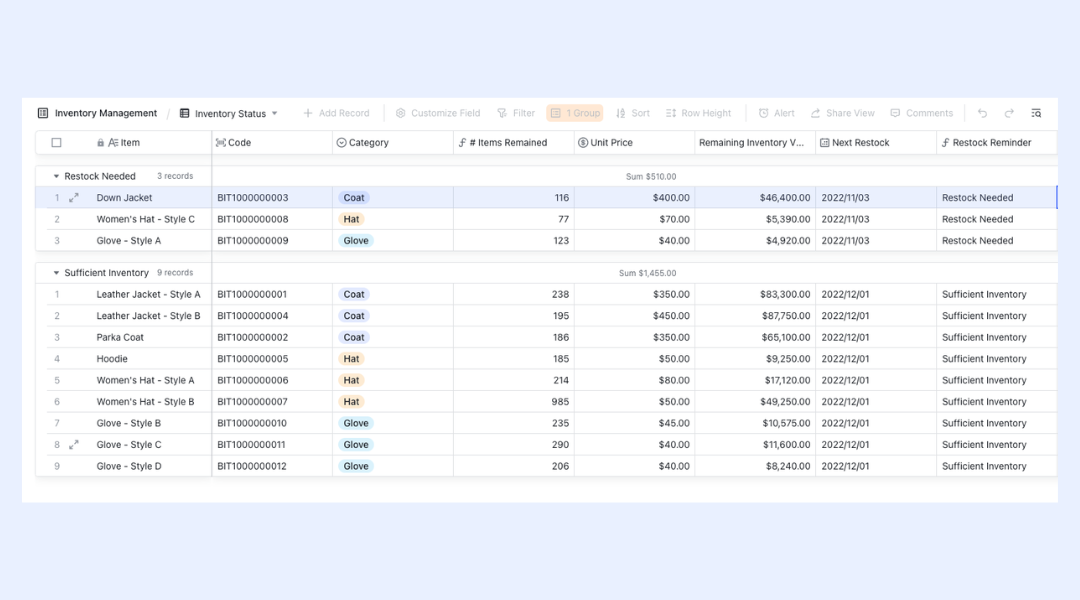Click the Share View button

click(842, 113)
